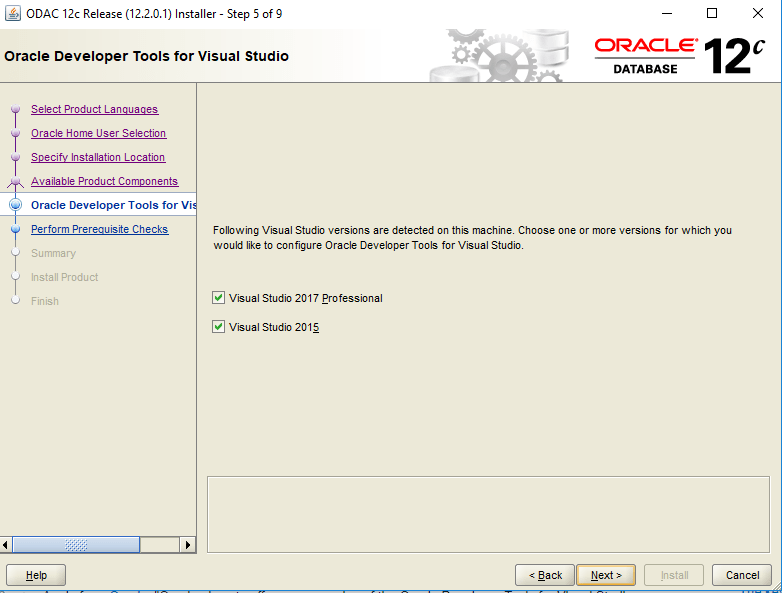Click the Select Product Languages step bullet

pos(15,109)
